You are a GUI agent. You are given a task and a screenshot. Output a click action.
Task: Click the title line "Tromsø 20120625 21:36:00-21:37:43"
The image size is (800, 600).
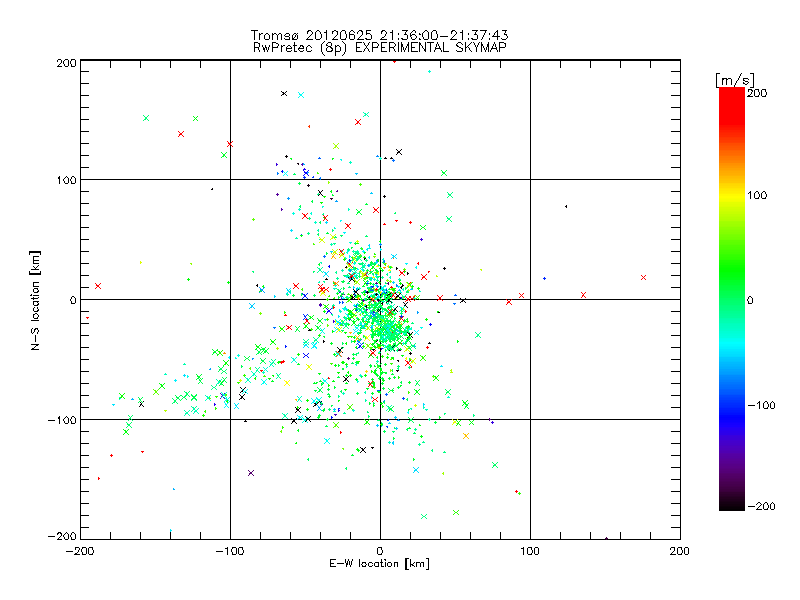click(380, 35)
